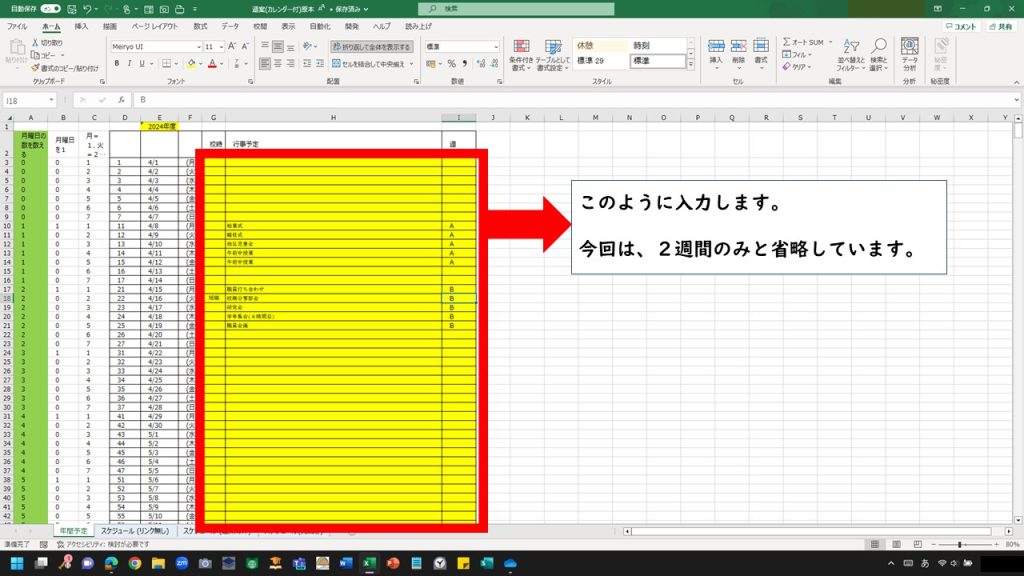This screenshot has height=576, width=1024.
Task: Click the cut (切り取り) scissors icon
Action: (35, 43)
